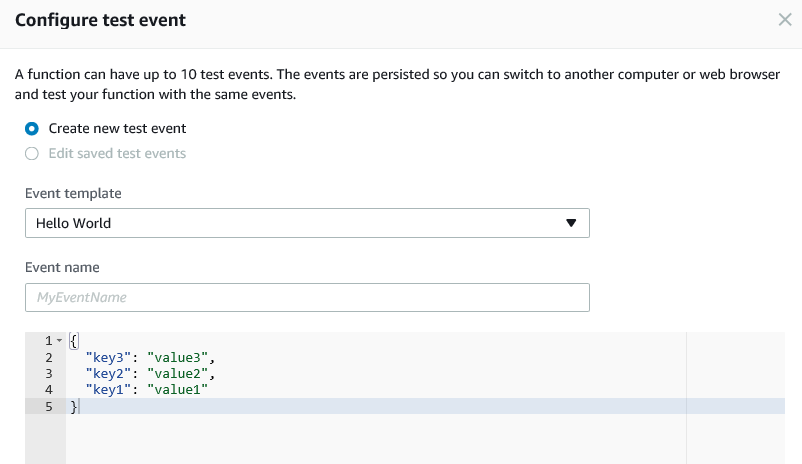
Task: Click line number 4 in editor gutter
Action: (x=47, y=389)
